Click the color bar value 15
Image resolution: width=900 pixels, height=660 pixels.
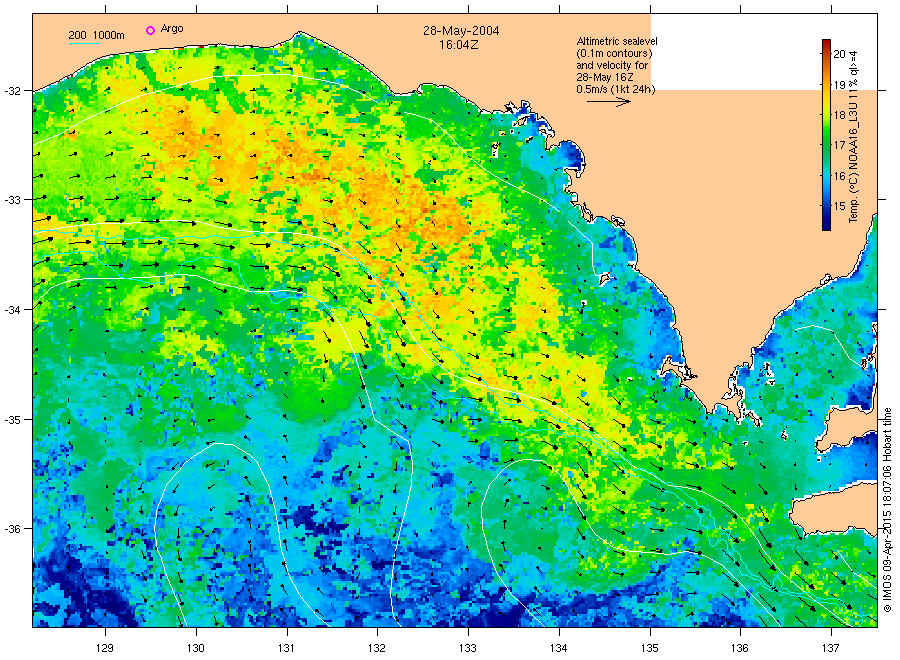pos(839,205)
